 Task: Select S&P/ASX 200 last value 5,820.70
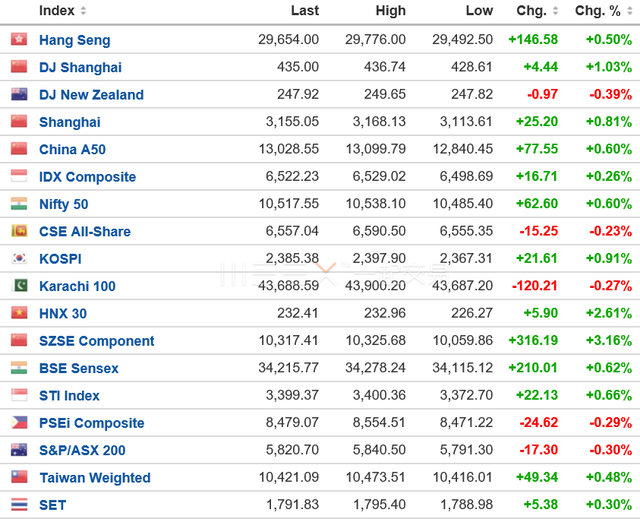(x=292, y=449)
